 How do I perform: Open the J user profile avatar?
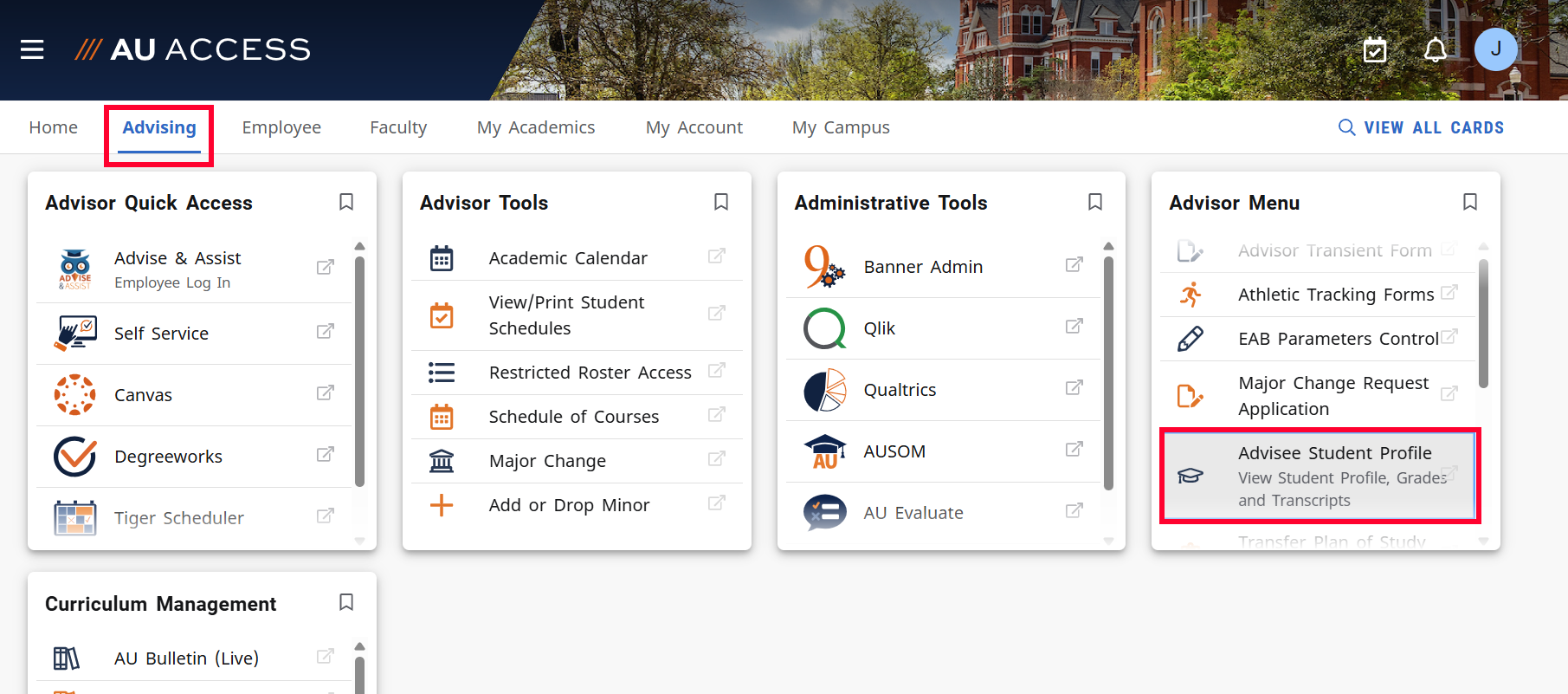pyautogui.click(x=1496, y=49)
